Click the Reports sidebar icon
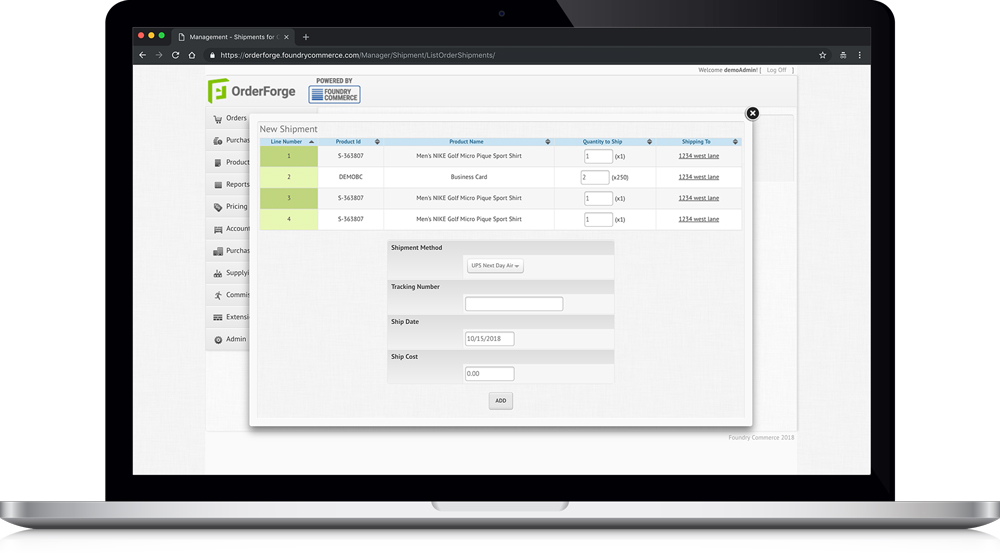 click(217, 185)
